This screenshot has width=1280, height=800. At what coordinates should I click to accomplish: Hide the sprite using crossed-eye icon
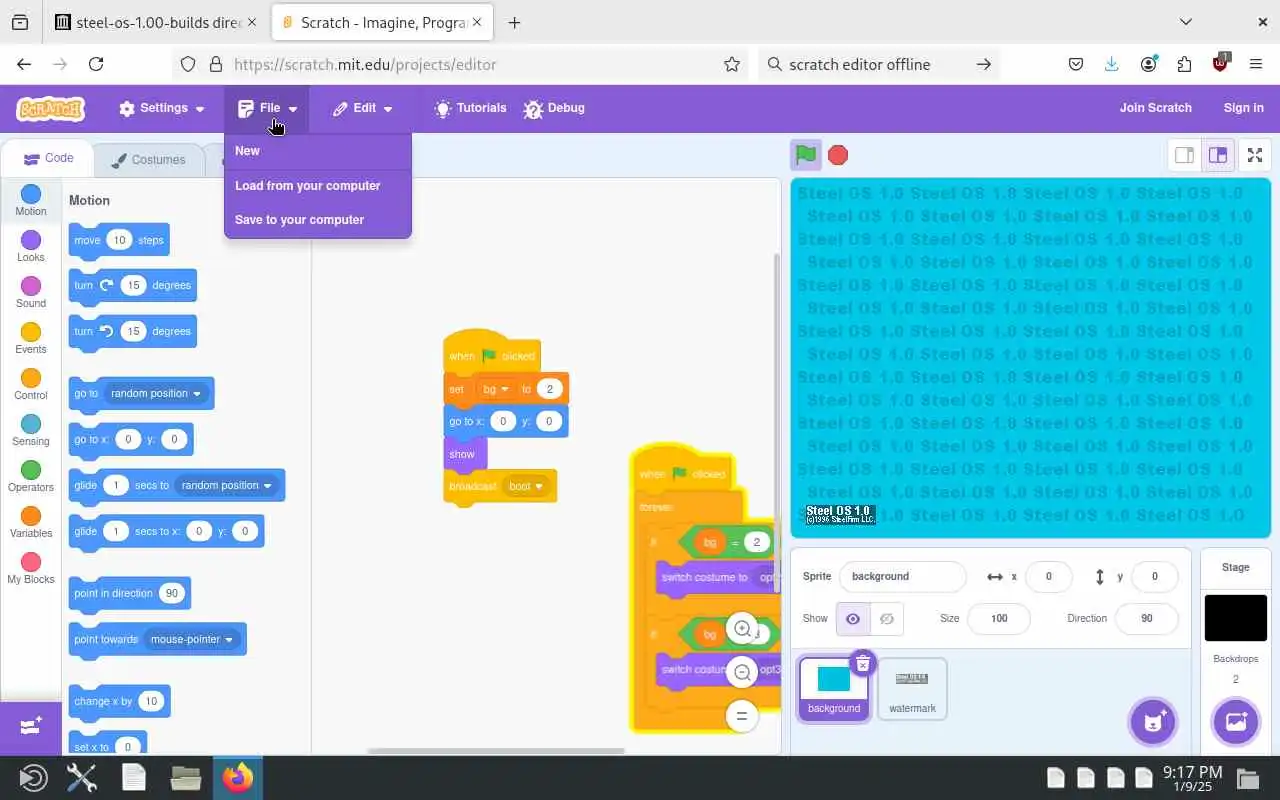click(887, 619)
